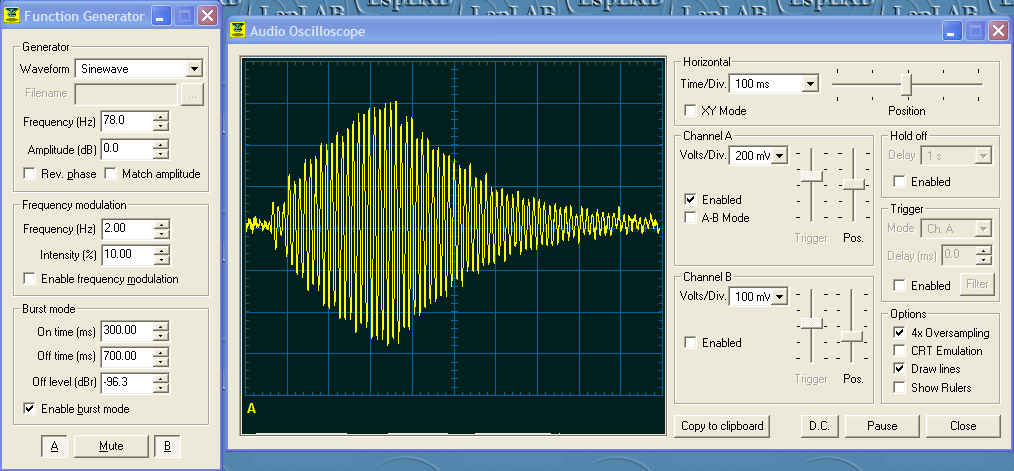Click the Close button in oscilloscope

pos(963,426)
